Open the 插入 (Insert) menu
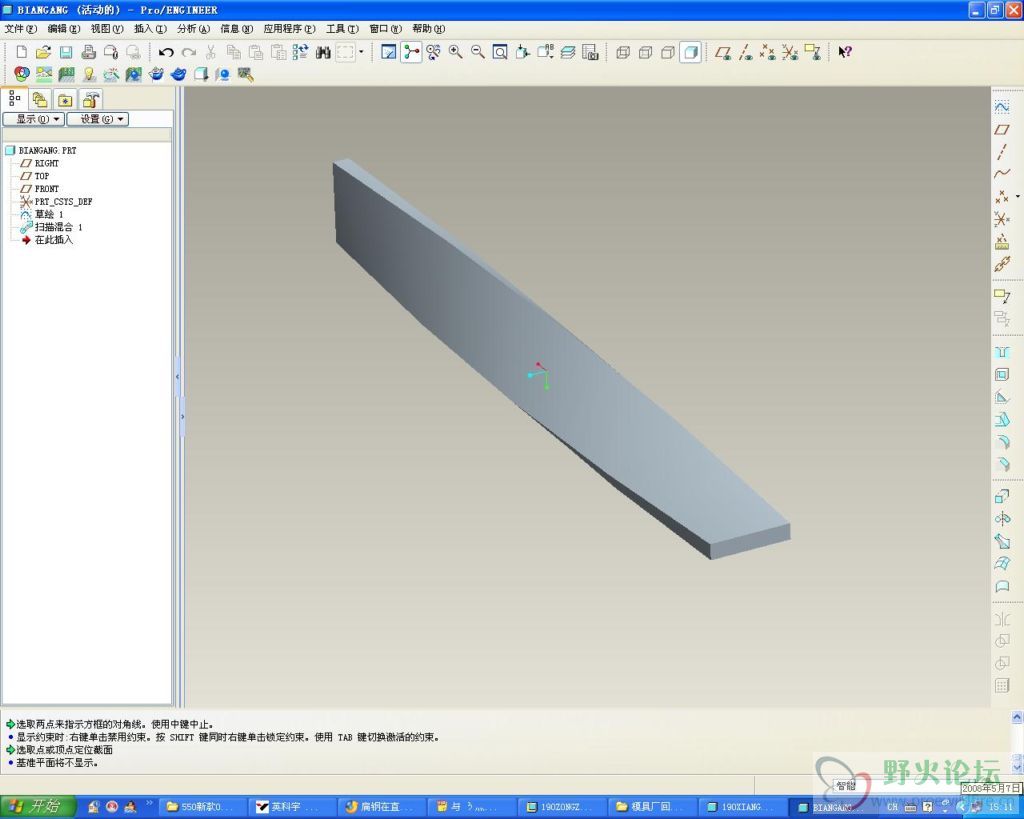Viewport: 1024px width, 819px height. (x=149, y=29)
